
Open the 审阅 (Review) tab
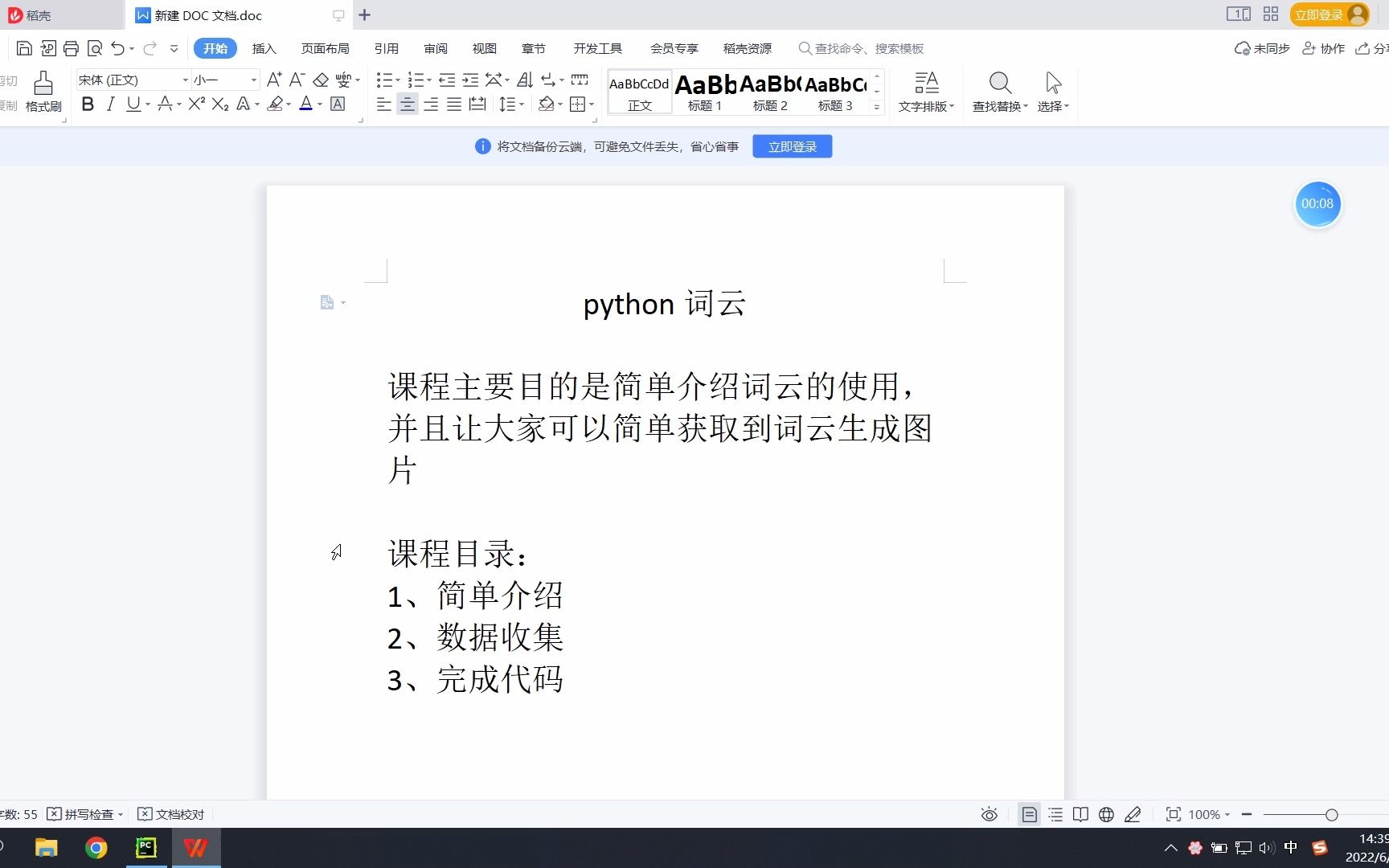436,48
